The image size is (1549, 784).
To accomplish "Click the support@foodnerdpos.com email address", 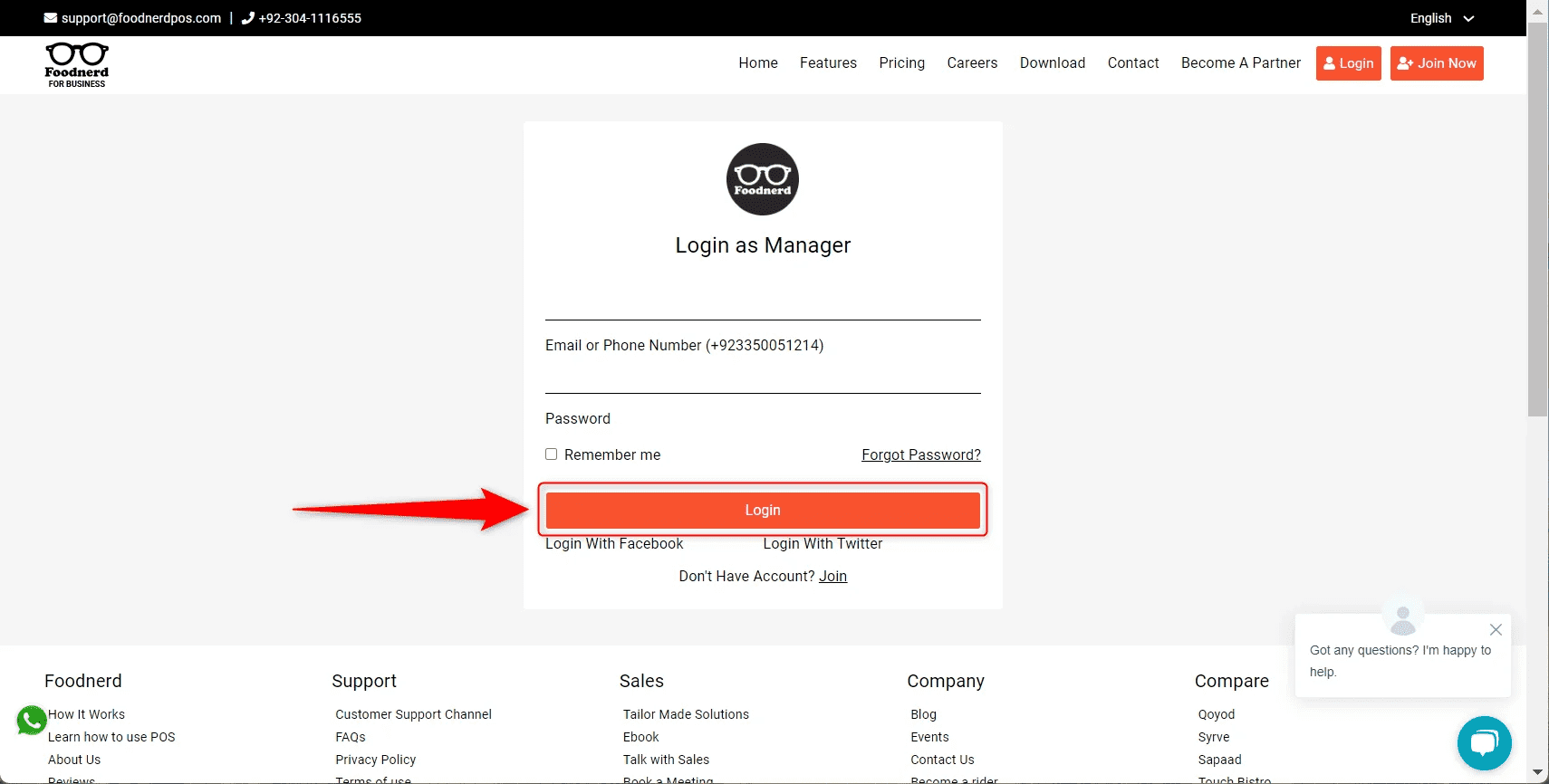I will point(141,18).
